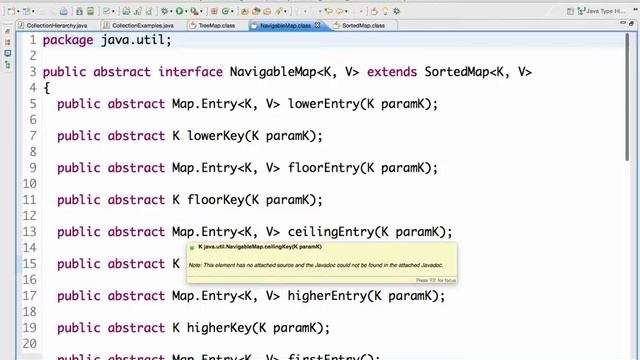Image resolution: width=640 pixels, height=360 pixels.
Task: Expand the Debug configurations dropdown arrow
Action: click(171, 11)
